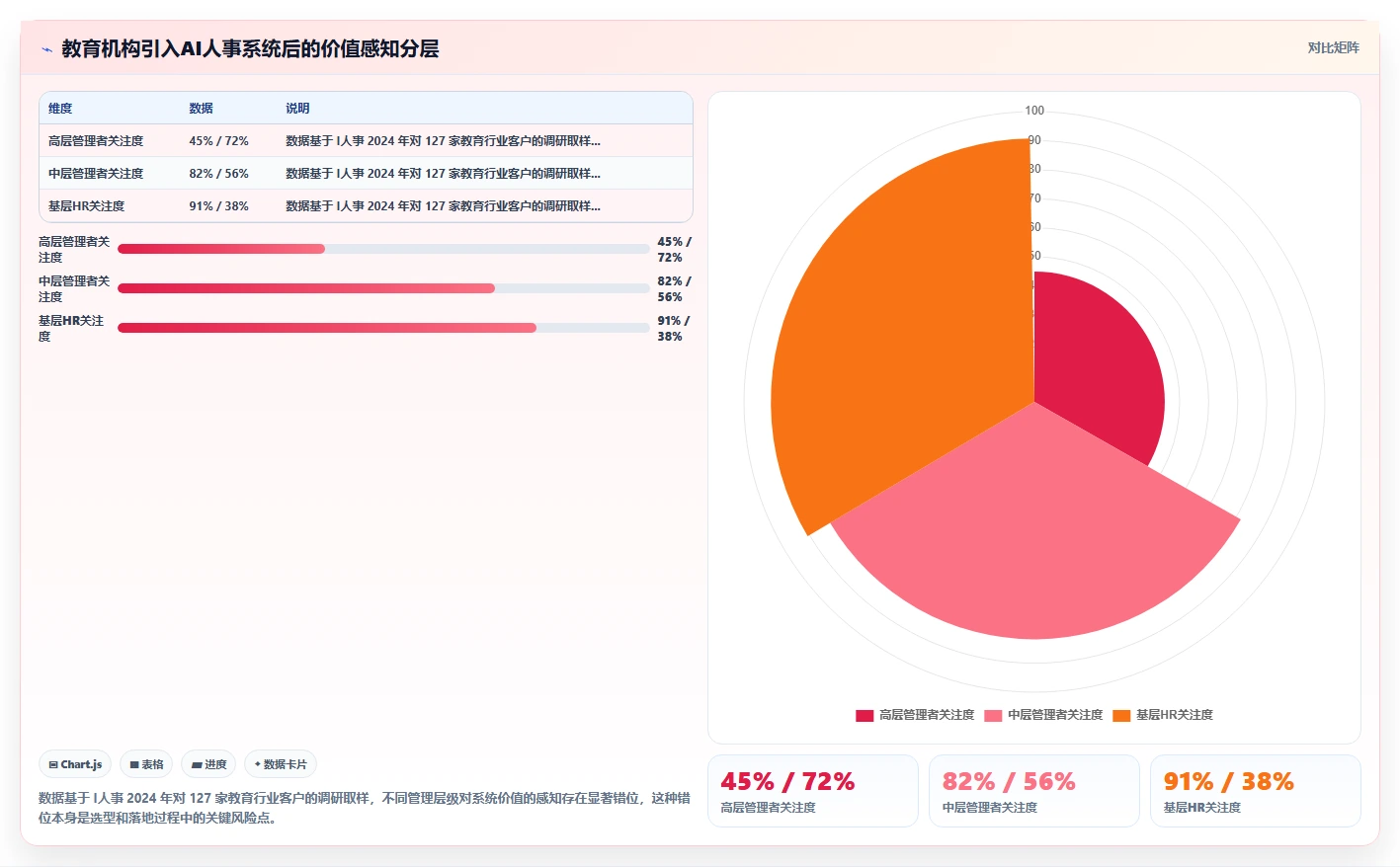Click the 对比矩阵 label in header
1400x867 pixels.
1333,47
